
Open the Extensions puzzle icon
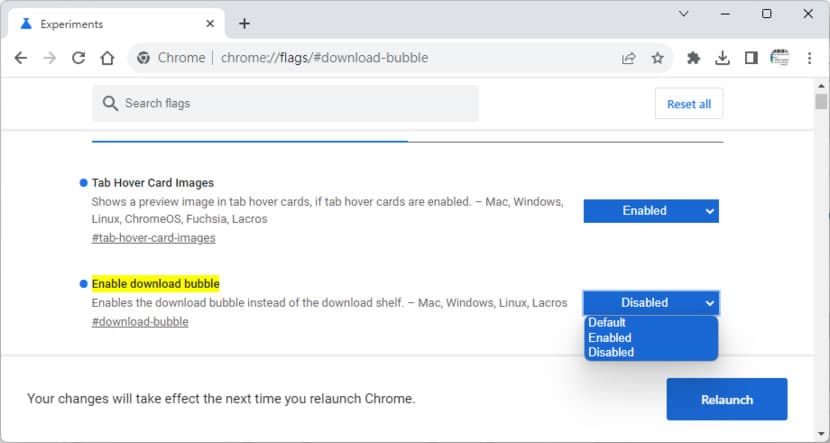point(693,58)
